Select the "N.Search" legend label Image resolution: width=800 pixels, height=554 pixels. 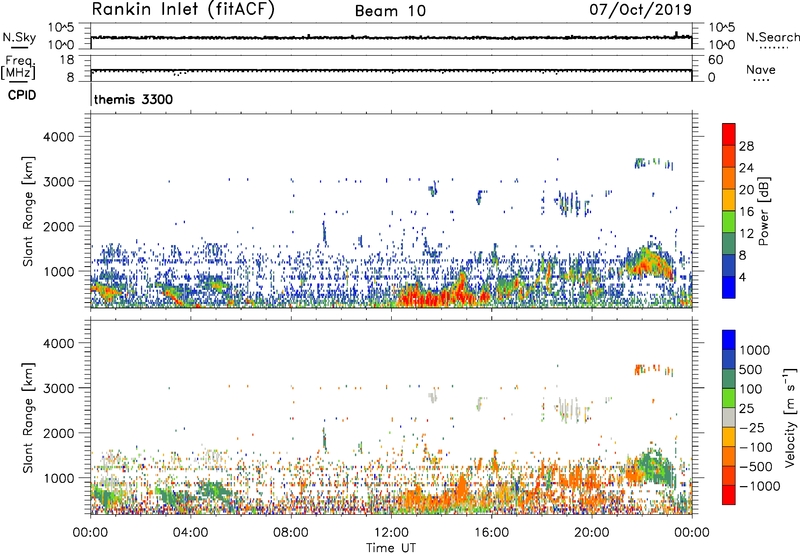(772, 37)
